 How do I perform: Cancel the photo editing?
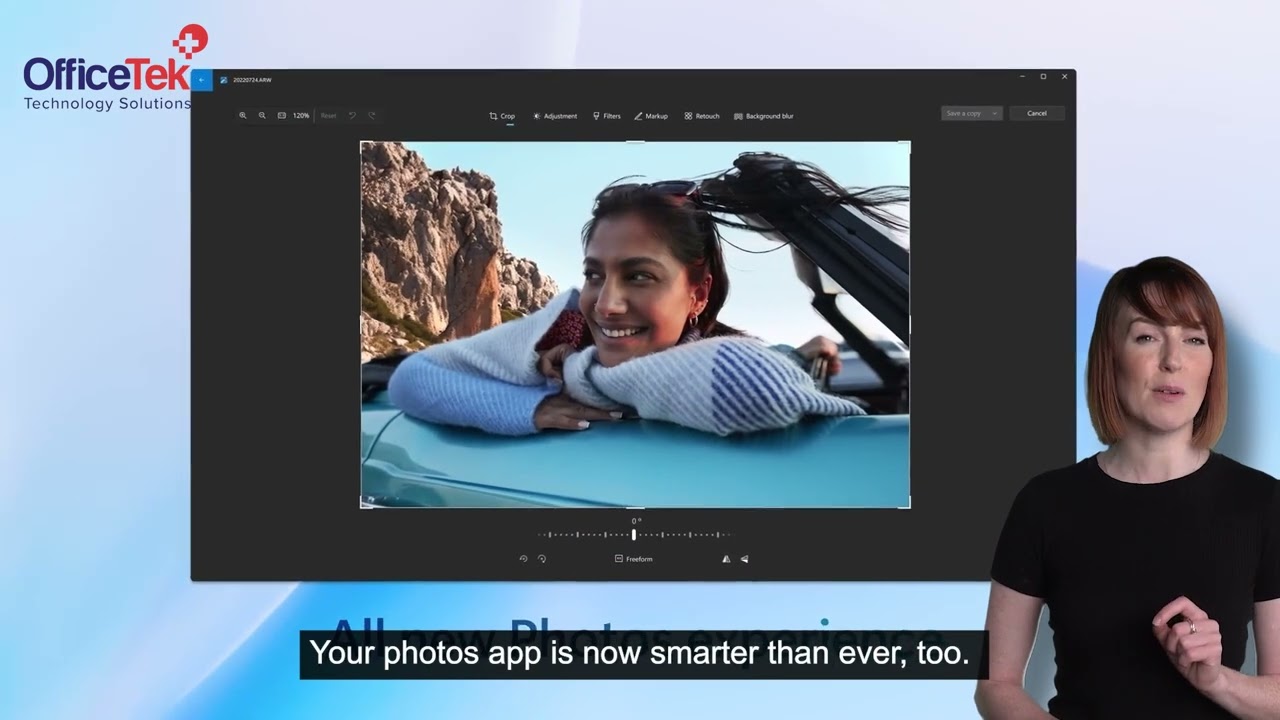coord(1037,113)
